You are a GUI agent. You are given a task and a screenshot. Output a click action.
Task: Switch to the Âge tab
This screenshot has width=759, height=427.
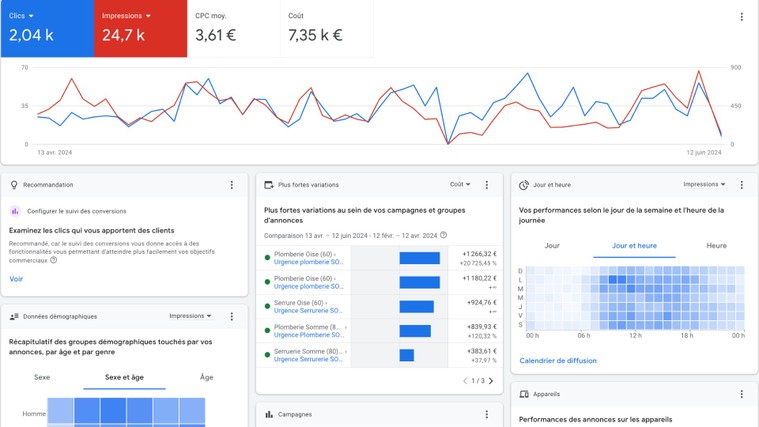pos(207,377)
